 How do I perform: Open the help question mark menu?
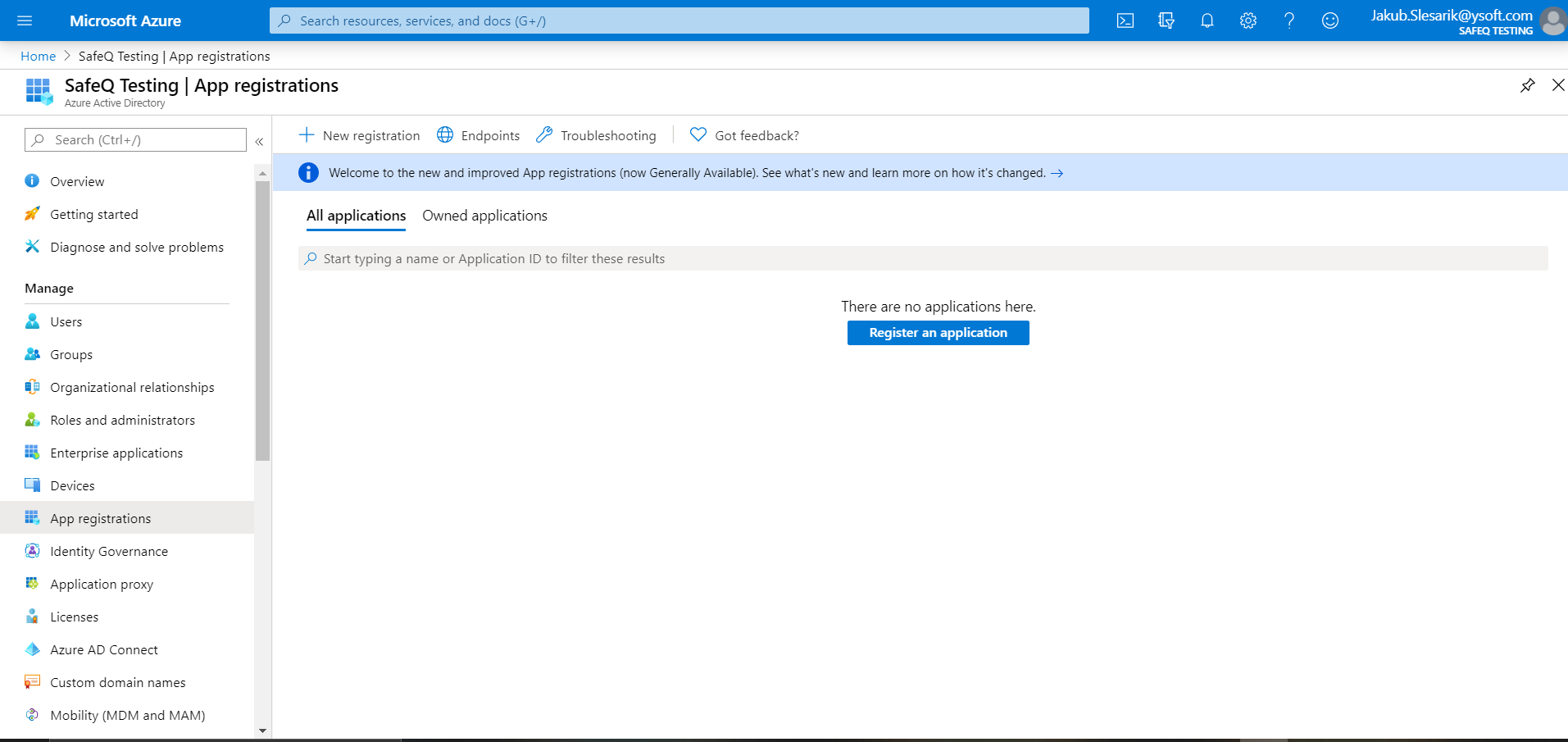pyautogui.click(x=1289, y=20)
